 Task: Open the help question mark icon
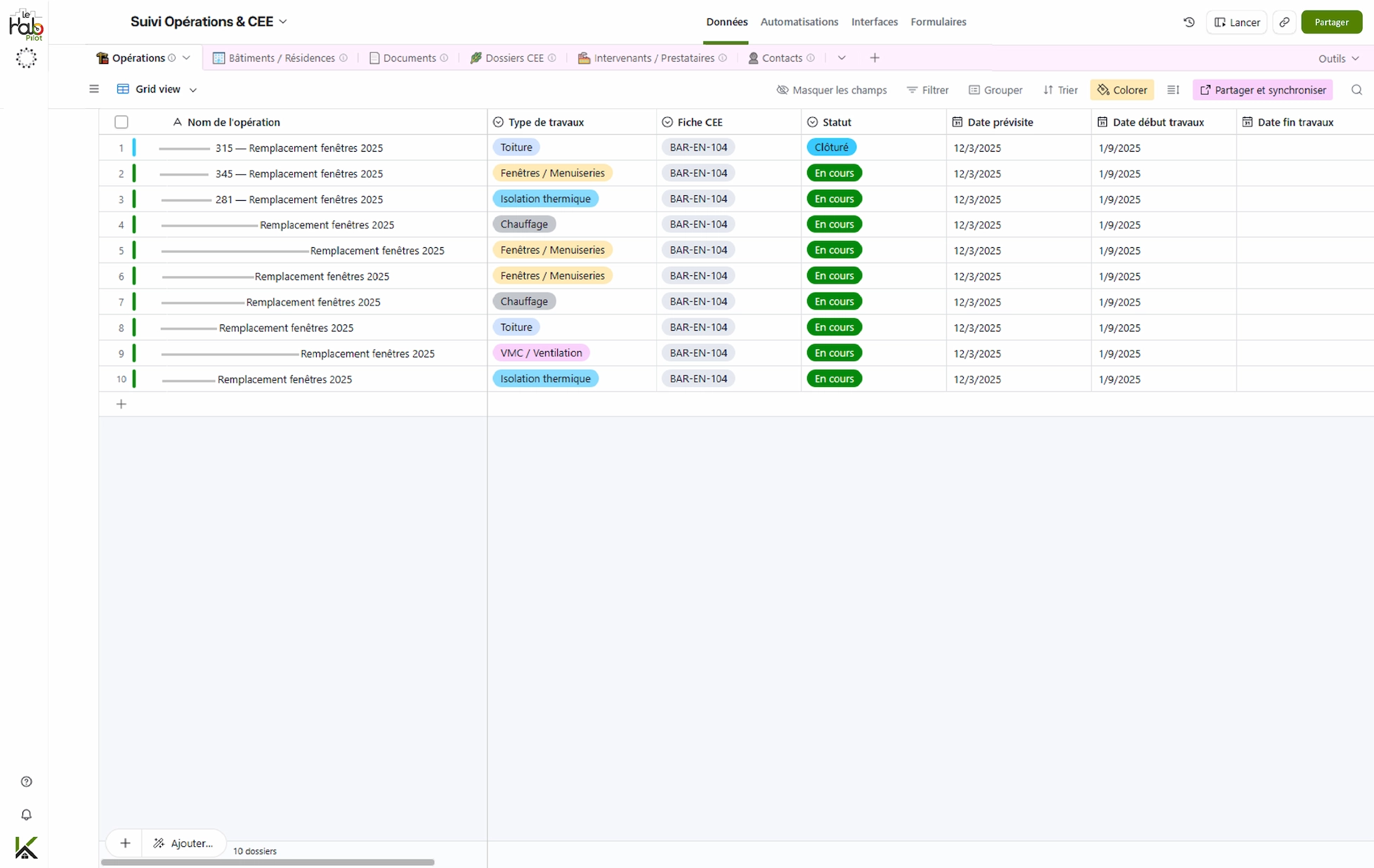27,782
